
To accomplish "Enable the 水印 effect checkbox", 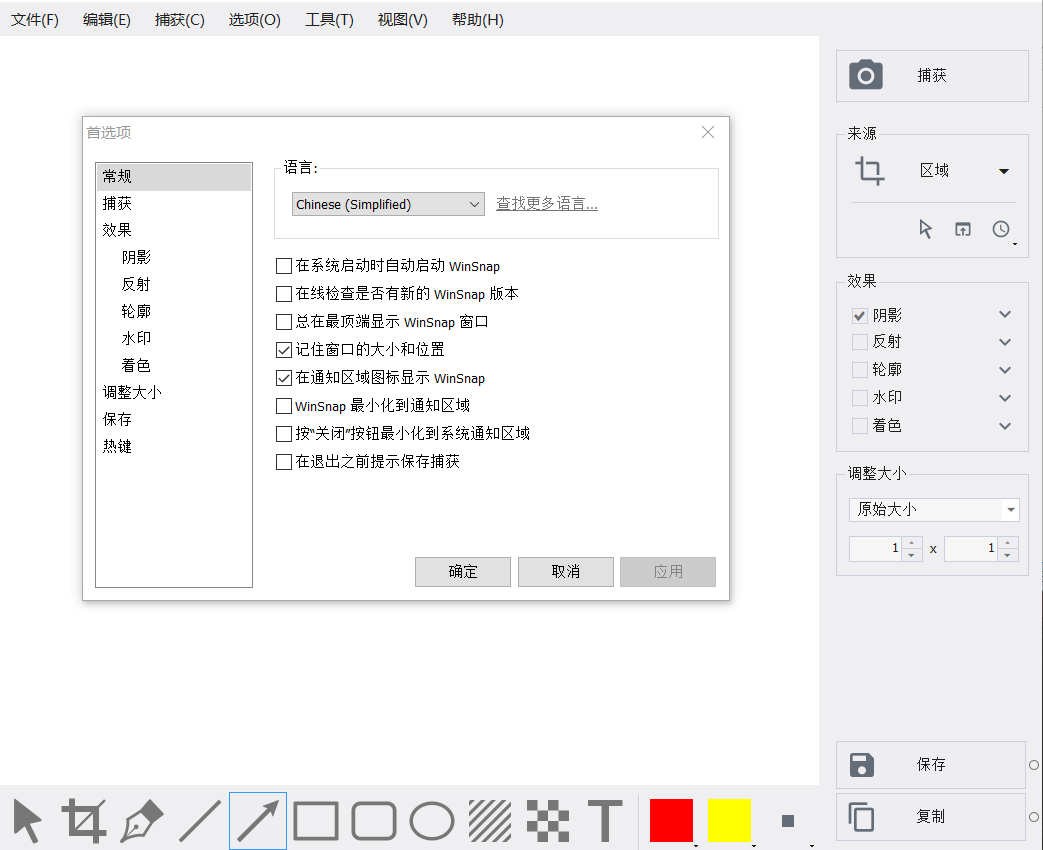I will pyautogui.click(x=859, y=398).
